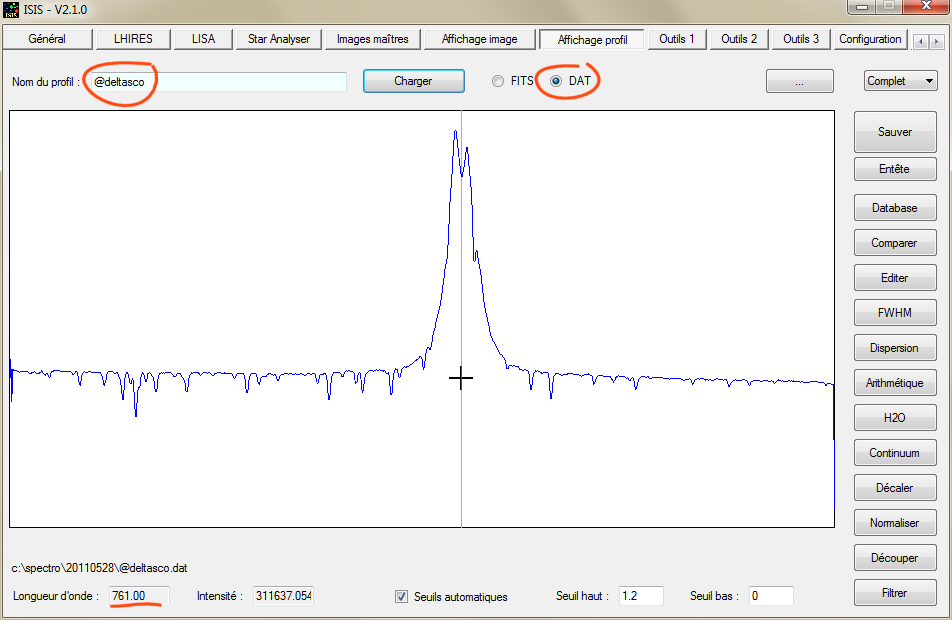Open the Star Analyser tab
This screenshot has height=620, width=952.
pos(279,39)
